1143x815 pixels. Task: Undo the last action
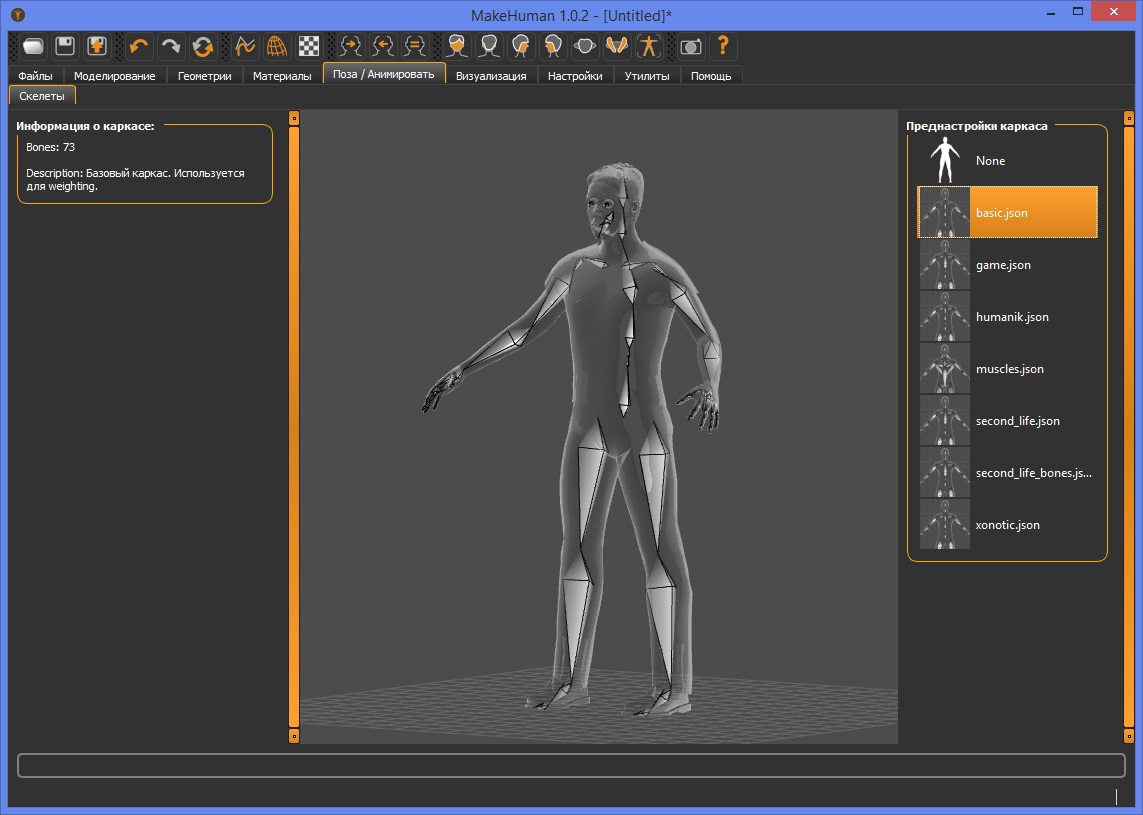[139, 47]
